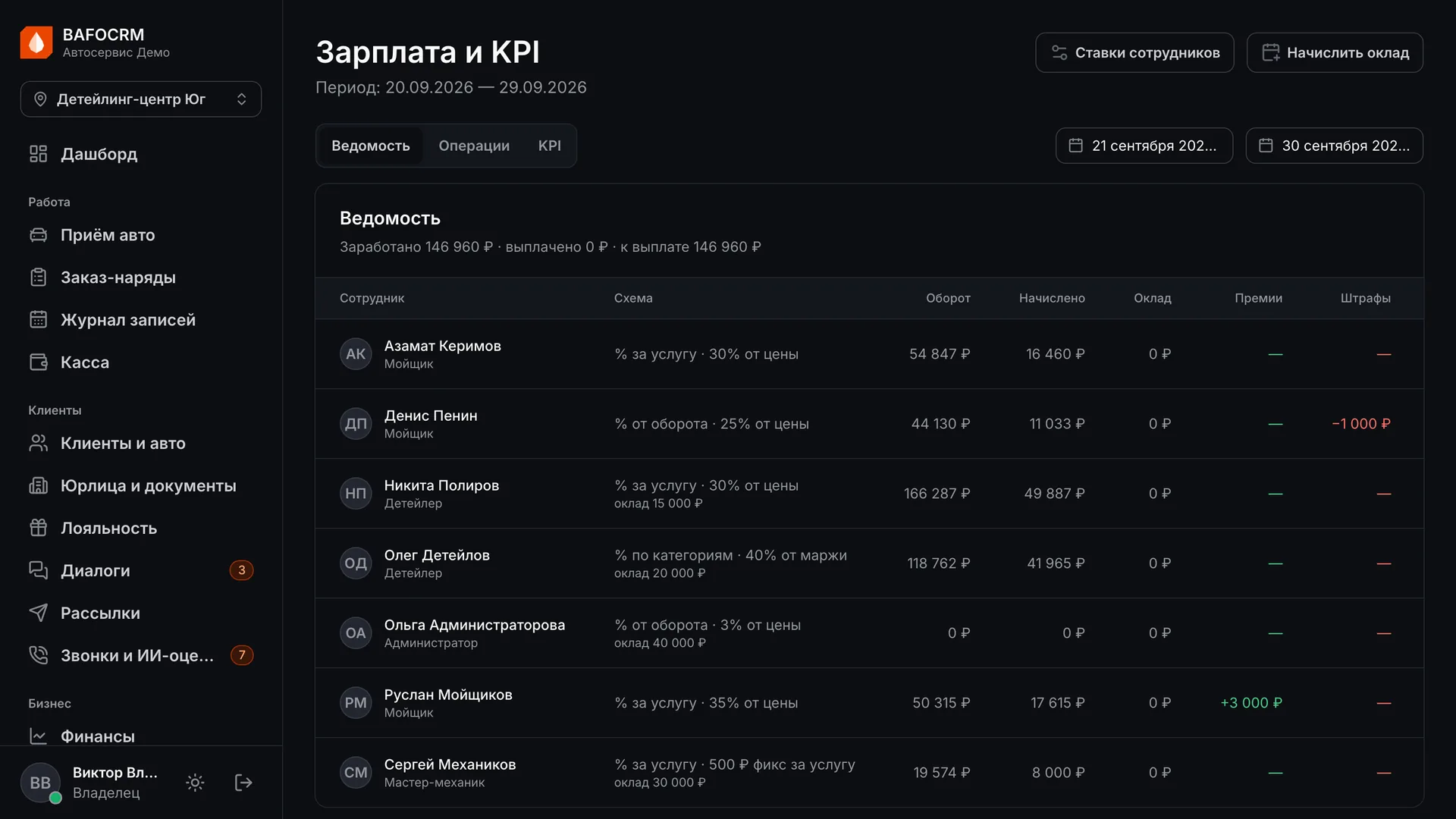Click the sliders icon in Ставки сотрудников
The image size is (1456, 819).
coord(1059,53)
